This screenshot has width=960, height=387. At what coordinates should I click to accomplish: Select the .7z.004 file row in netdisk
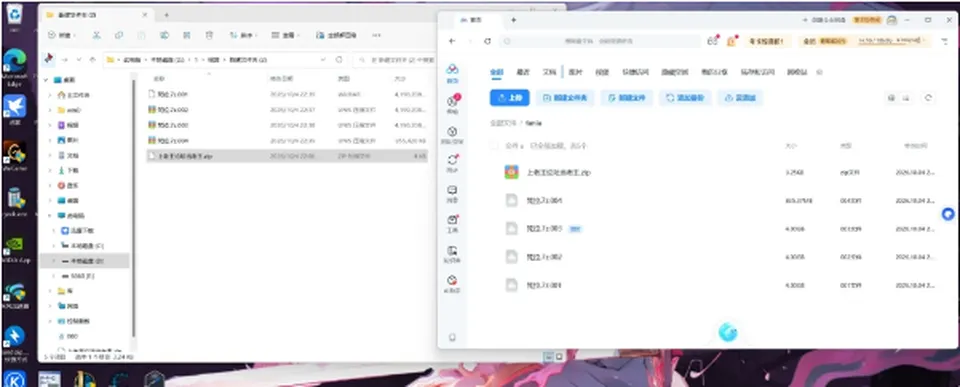coord(712,201)
